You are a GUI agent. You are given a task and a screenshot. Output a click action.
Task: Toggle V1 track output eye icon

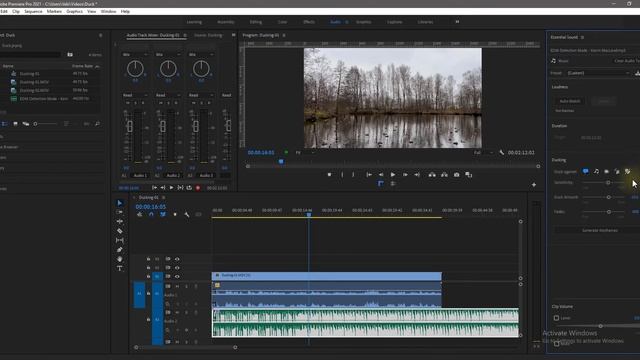point(177,276)
